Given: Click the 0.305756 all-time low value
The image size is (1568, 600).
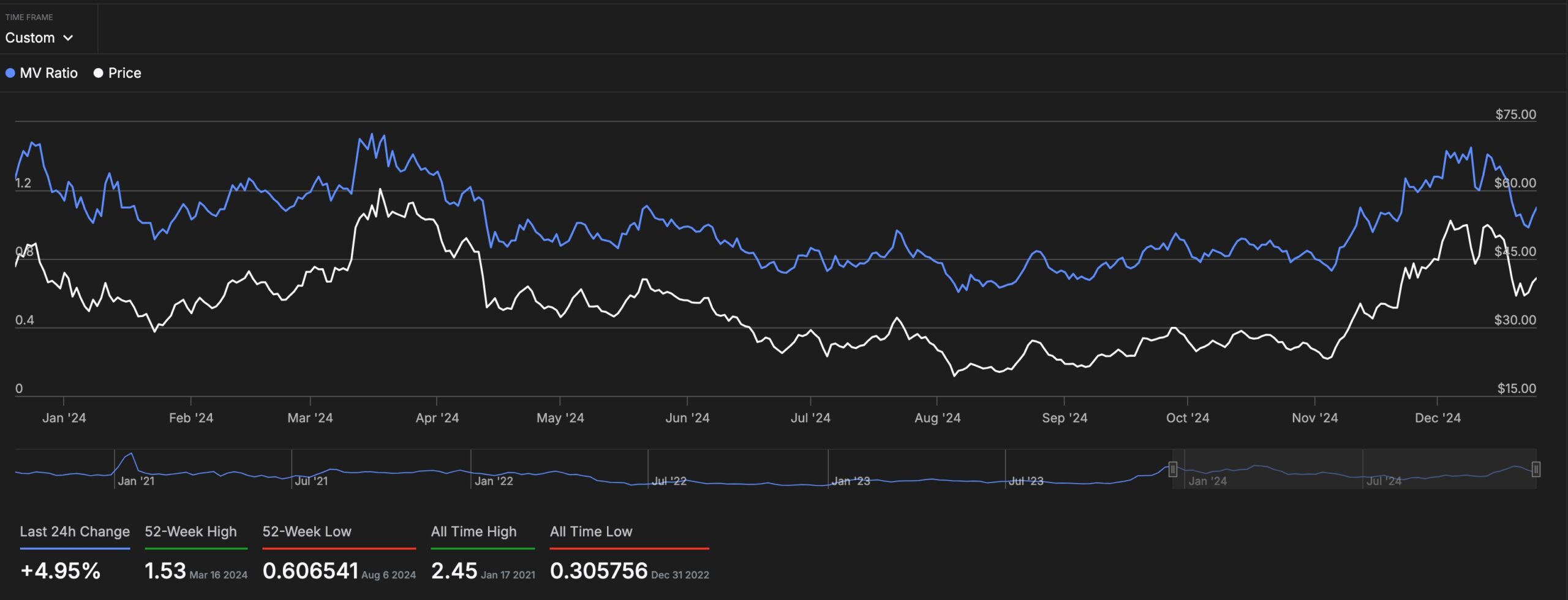Looking at the screenshot, I should pyautogui.click(x=598, y=571).
